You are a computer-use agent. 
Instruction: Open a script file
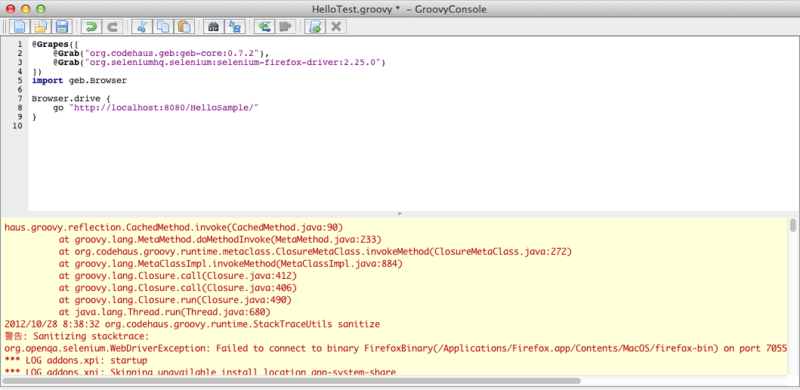(41, 27)
